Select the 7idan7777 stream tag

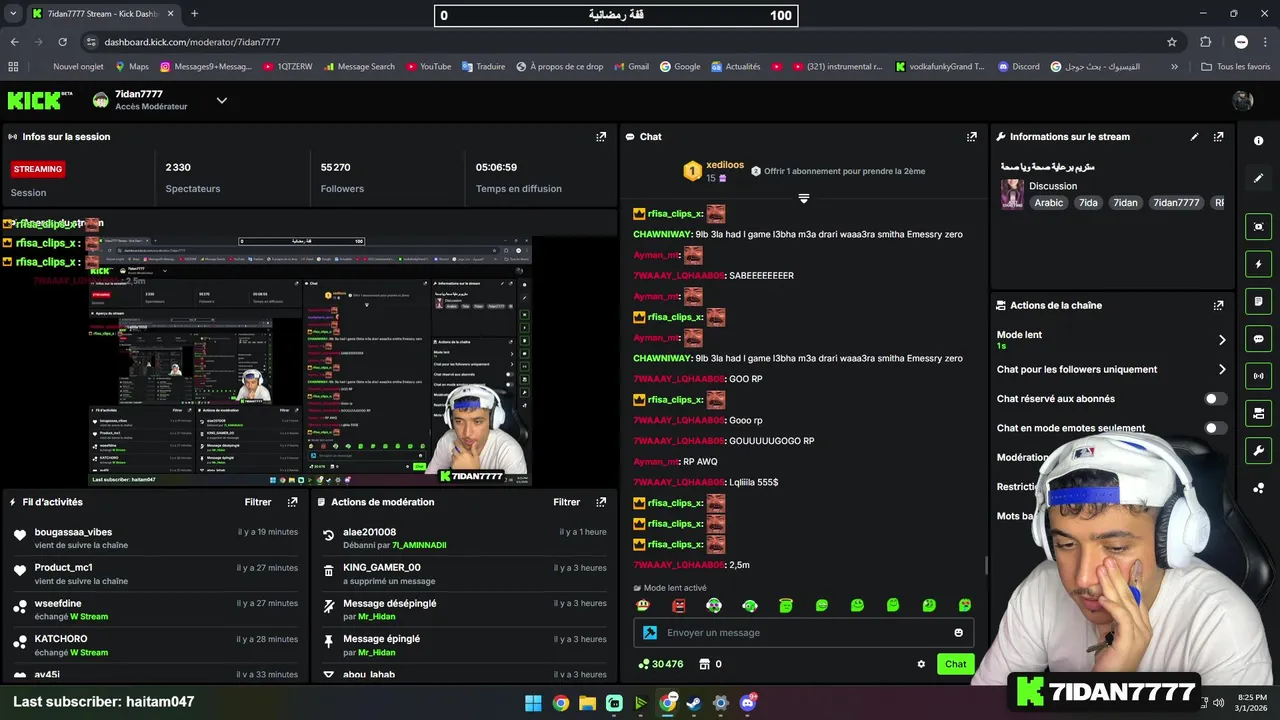(x=1176, y=203)
